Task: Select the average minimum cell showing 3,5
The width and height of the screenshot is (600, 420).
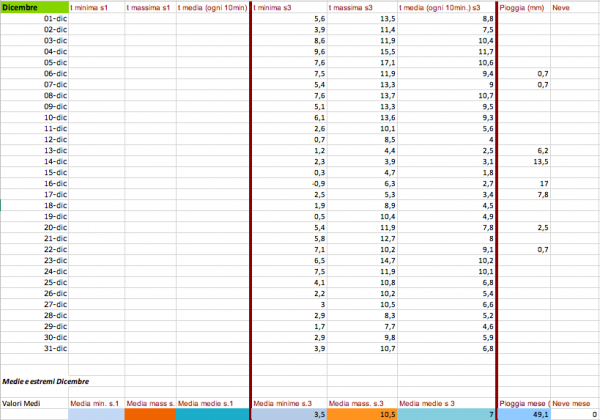Action: [x=289, y=414]
